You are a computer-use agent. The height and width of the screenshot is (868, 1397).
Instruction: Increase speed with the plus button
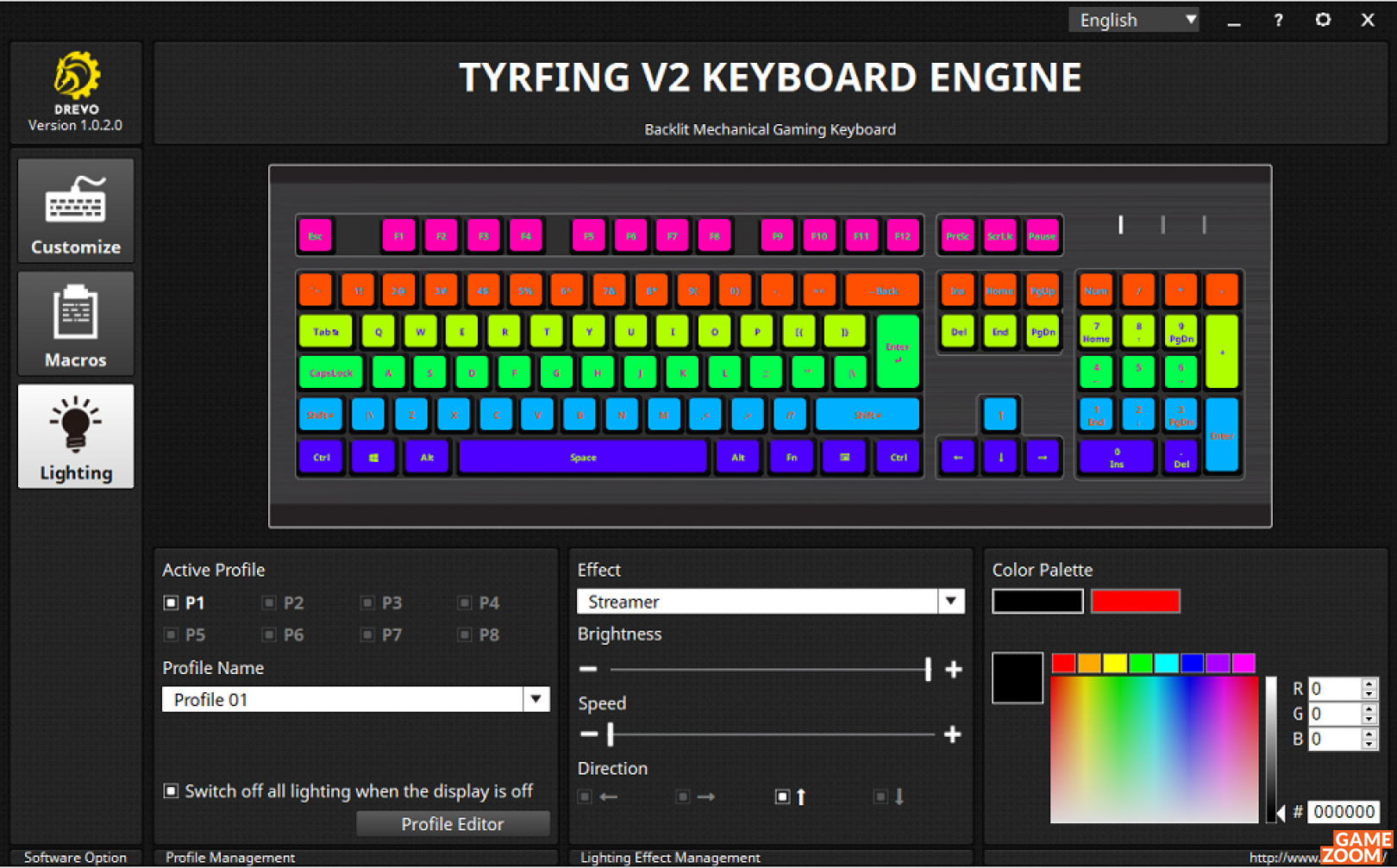coord(953,734)
